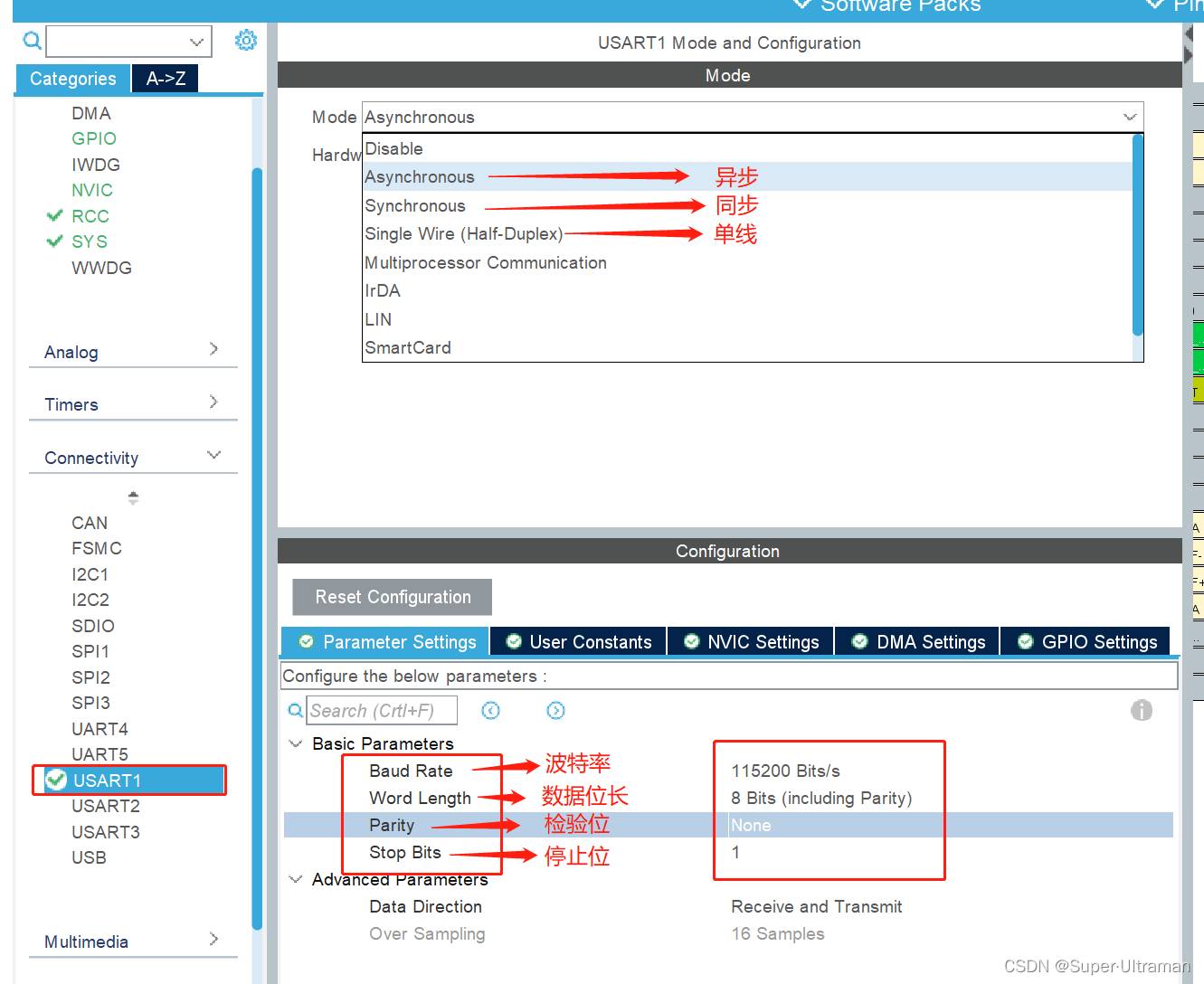
Task: Select SPI2 under Connectivity
Action: 90,677
